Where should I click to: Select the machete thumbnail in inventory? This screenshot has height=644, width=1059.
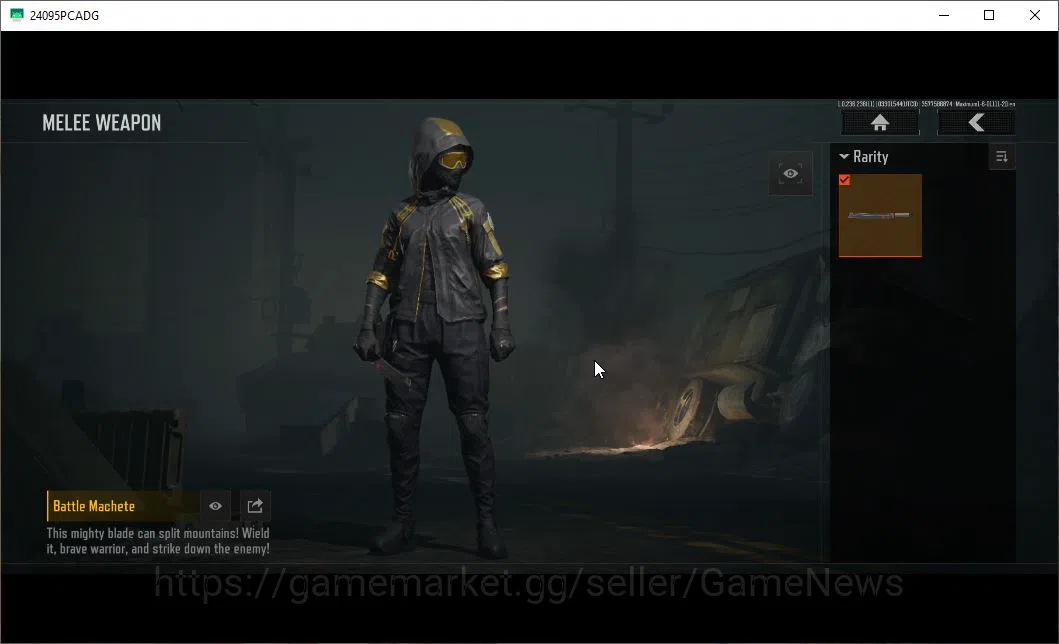pos(880,215)
